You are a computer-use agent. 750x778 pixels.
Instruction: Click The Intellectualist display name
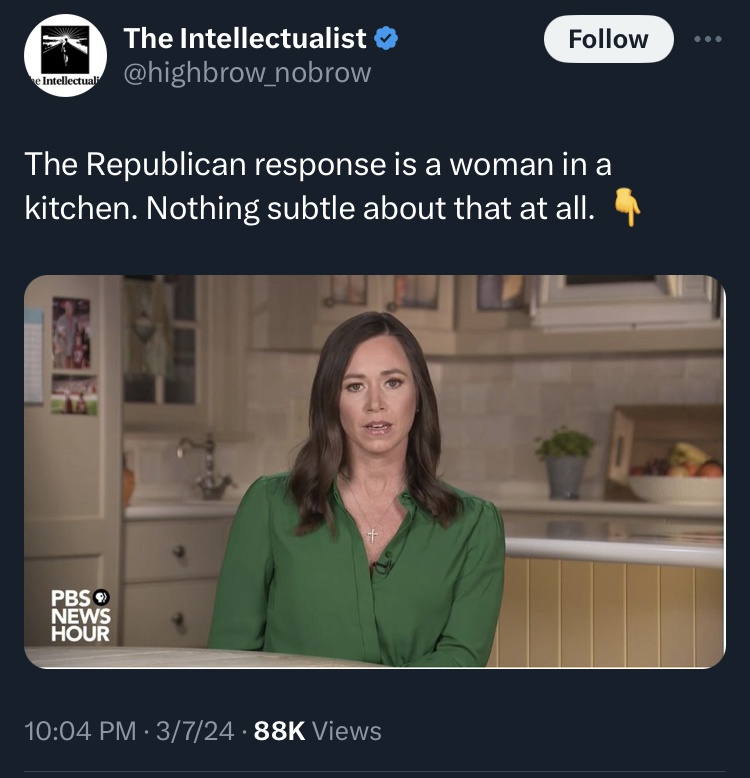coord(245,39)
